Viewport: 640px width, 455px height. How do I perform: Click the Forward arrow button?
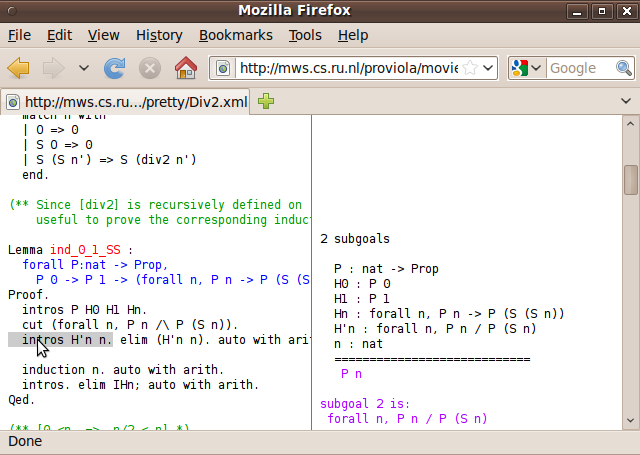[x=53, y=68]
